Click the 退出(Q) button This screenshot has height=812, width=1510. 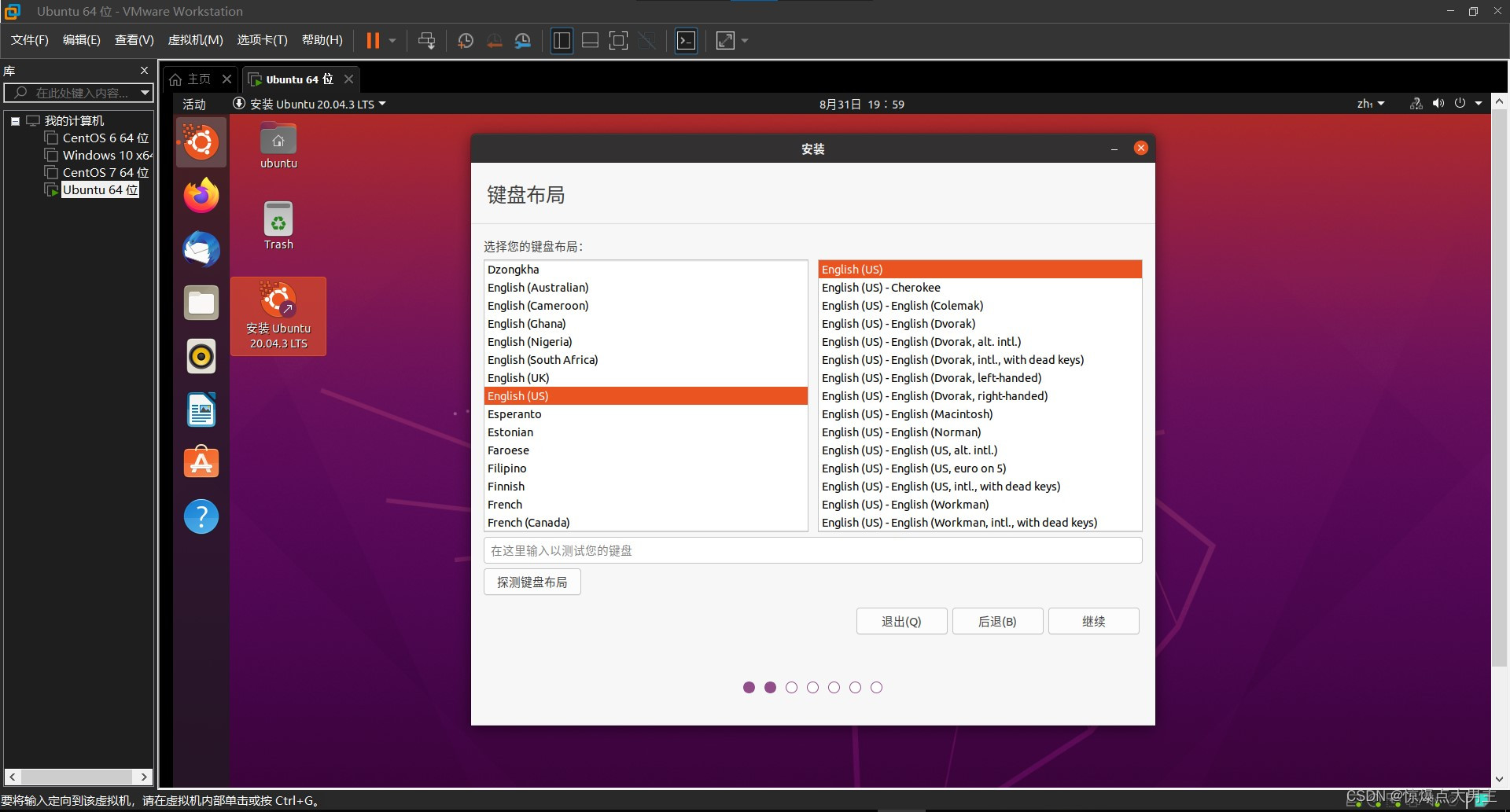tap(901, 621)
